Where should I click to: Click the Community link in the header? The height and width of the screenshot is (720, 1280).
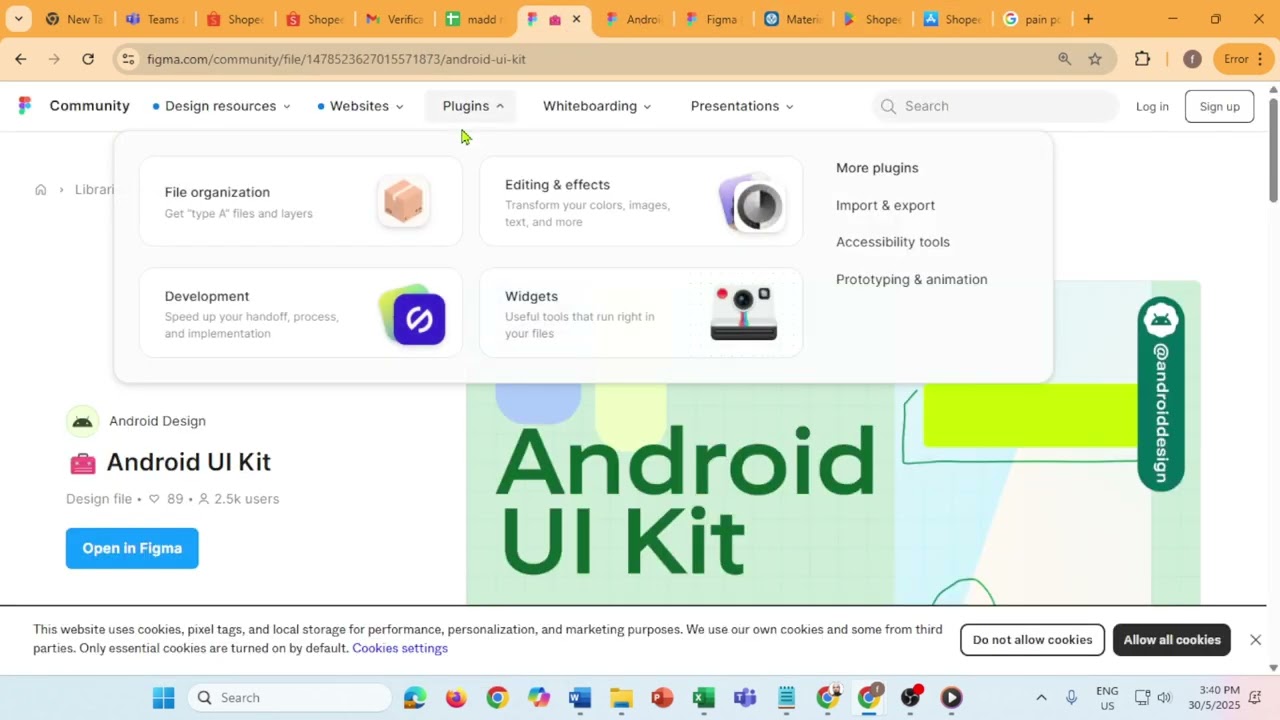tap(89, 106)
